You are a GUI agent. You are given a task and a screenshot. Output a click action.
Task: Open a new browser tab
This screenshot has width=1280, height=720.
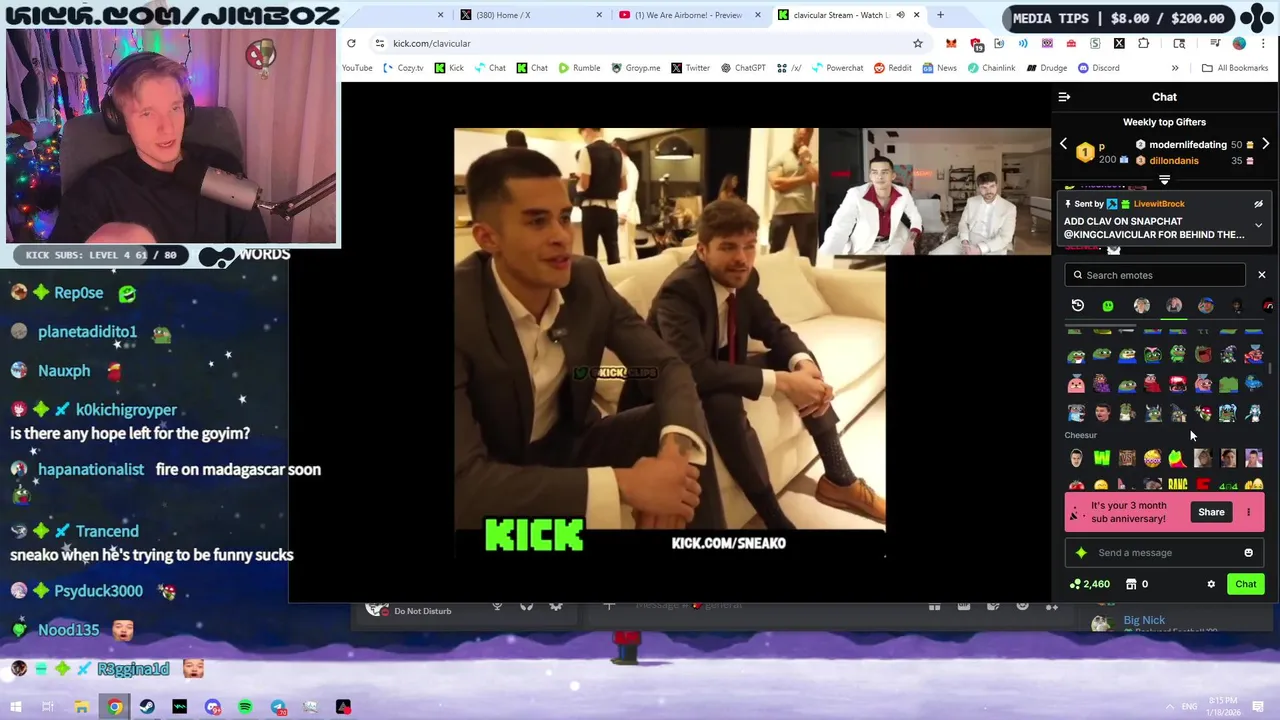[940, 15]
